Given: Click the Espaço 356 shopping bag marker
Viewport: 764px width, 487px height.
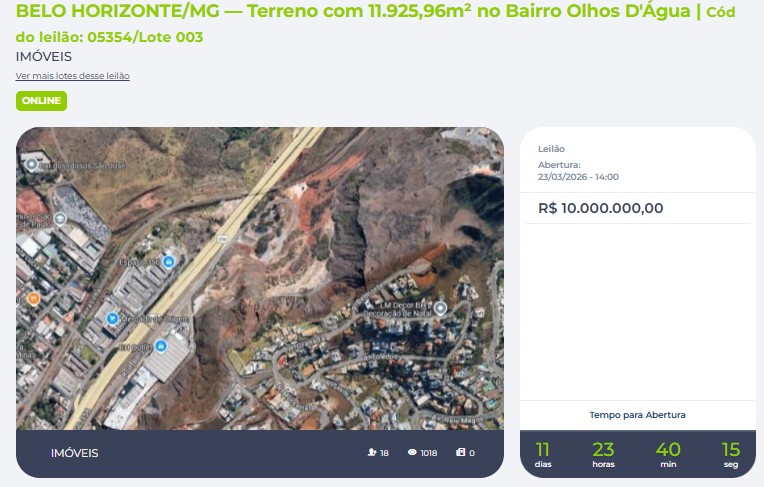Looking at the screenshot, I should tap(169, 262).
